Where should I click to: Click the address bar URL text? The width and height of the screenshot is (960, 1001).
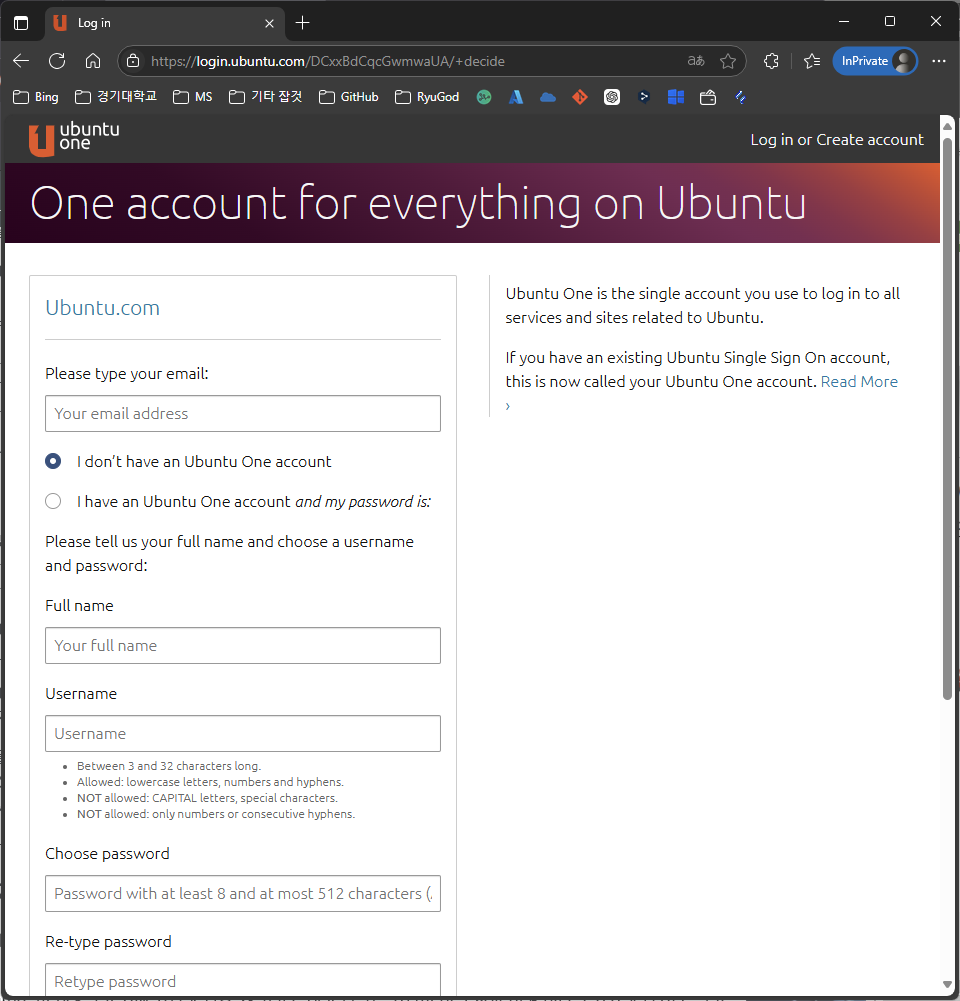328,61
